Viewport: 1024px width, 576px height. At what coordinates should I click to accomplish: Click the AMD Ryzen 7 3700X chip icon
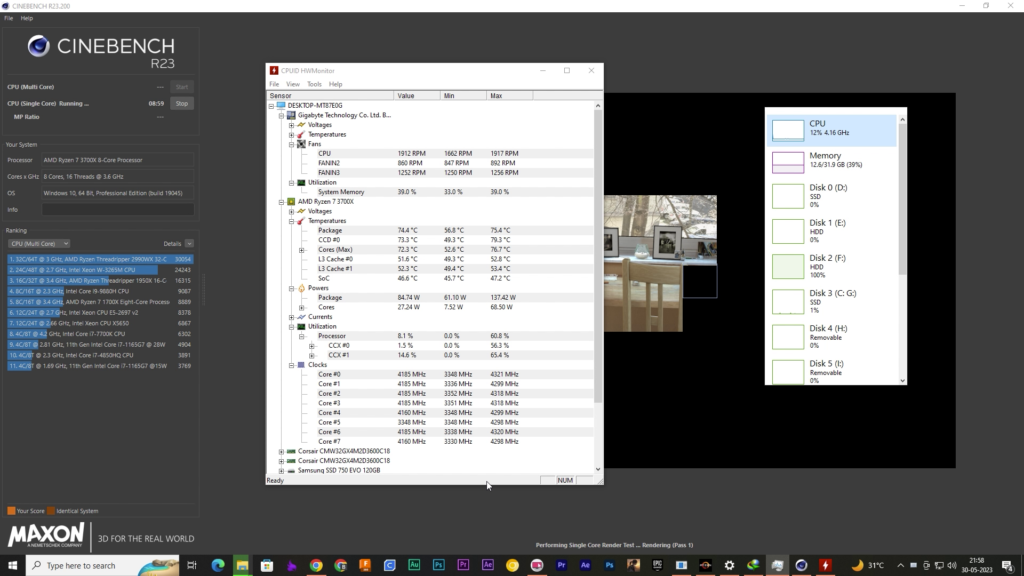pyautogui.click(x=291, y=202)
